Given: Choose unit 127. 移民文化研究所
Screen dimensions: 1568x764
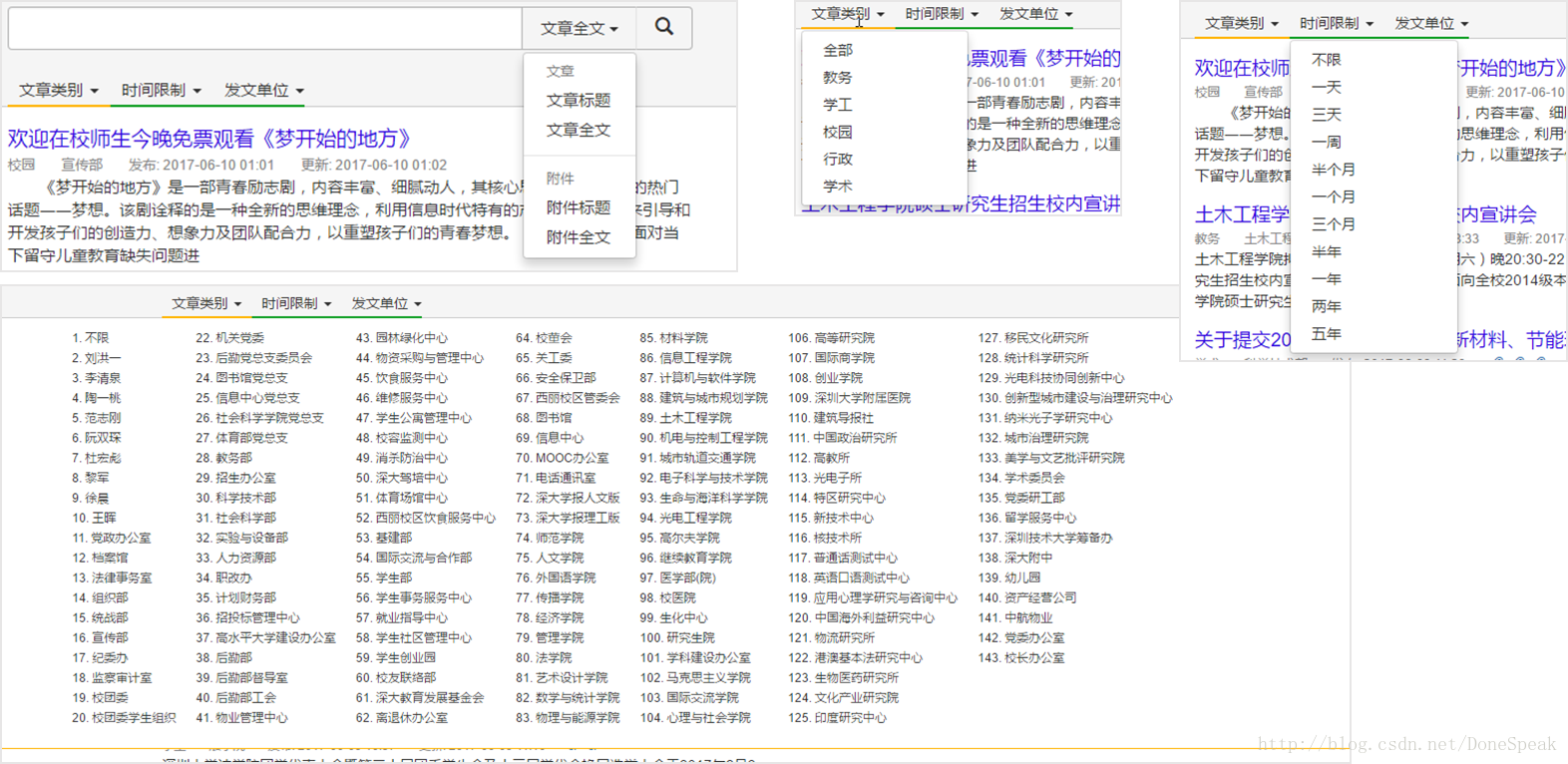Looking at the screenshot, I should coord(1034,338).
